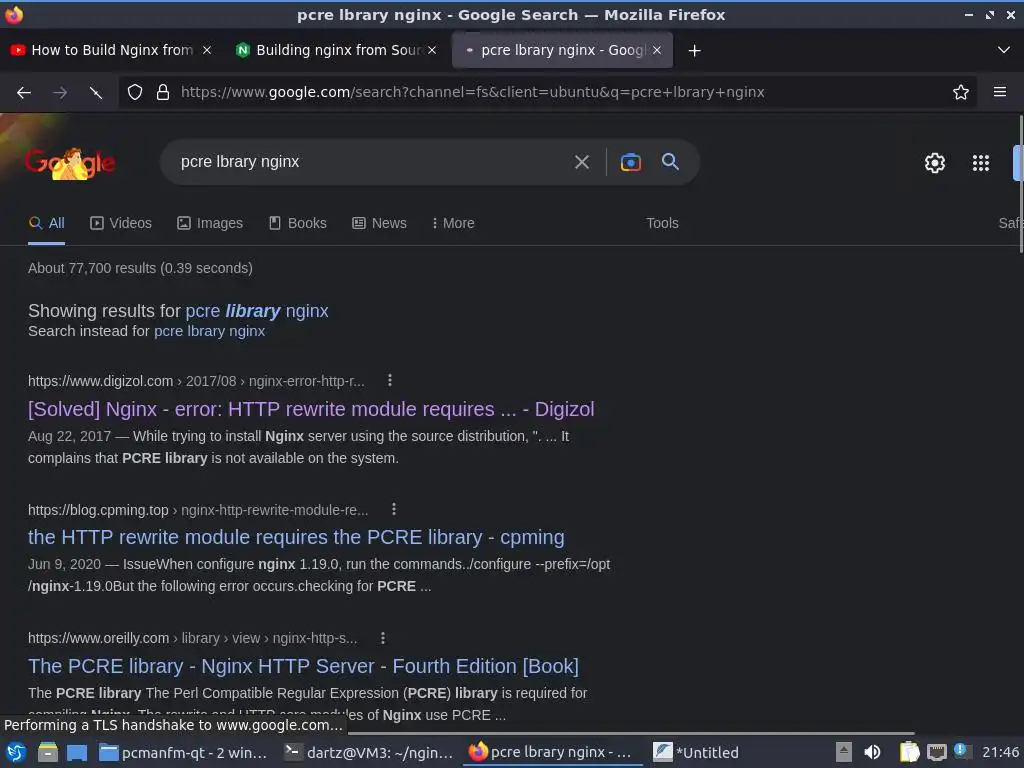Image resolution: width=1024 pixels, height=768 pixels.
Task: Search instead for pcre lbrary nginx
Action: (x=209, y=331)
